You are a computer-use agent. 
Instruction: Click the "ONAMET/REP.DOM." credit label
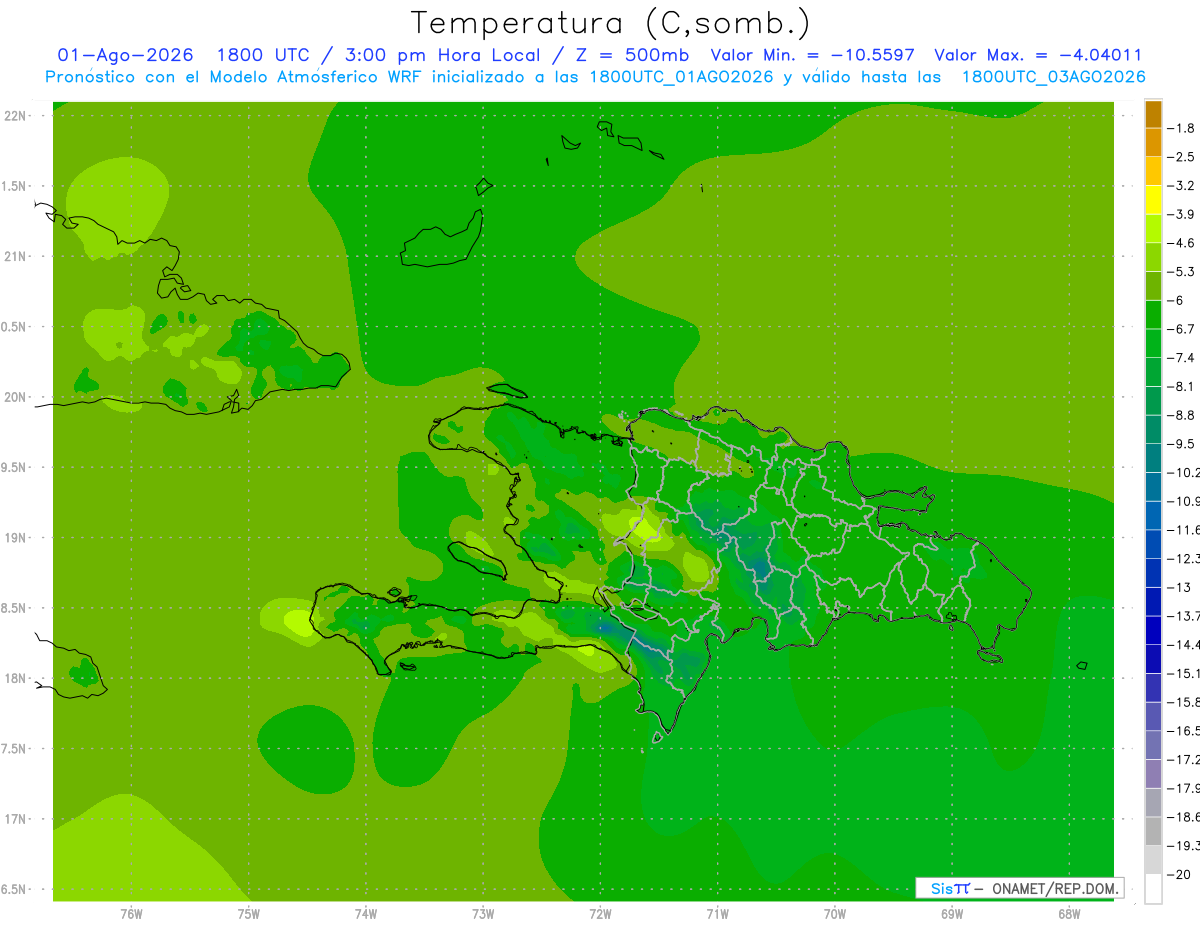[1053, 889]
